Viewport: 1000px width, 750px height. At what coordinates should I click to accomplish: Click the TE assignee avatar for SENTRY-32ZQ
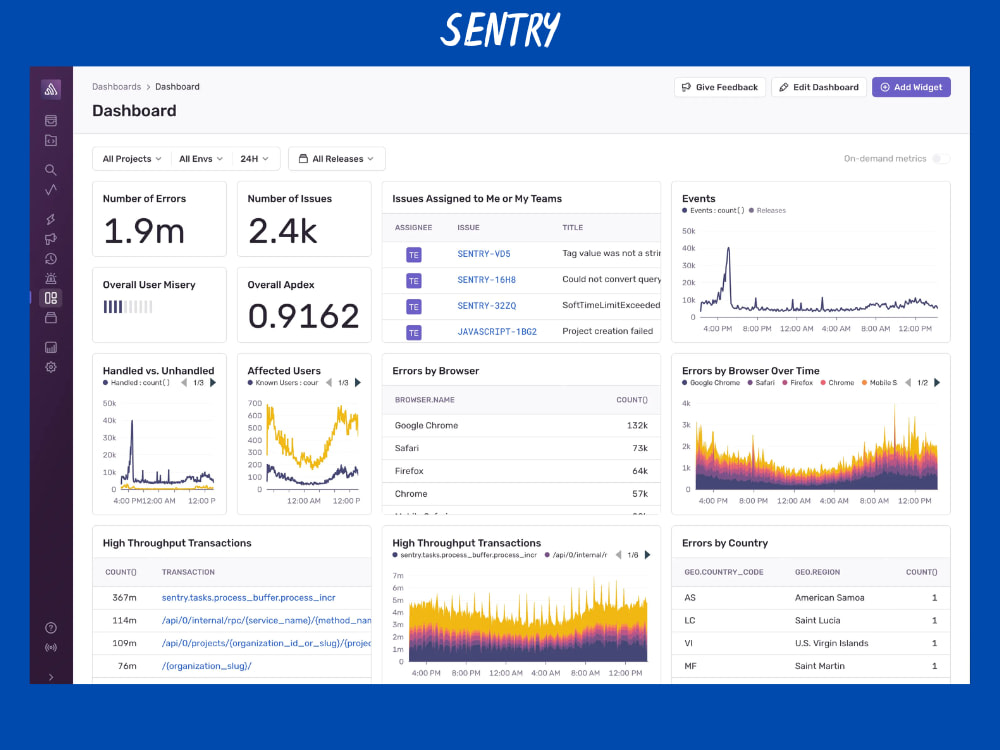click(414, 307)
